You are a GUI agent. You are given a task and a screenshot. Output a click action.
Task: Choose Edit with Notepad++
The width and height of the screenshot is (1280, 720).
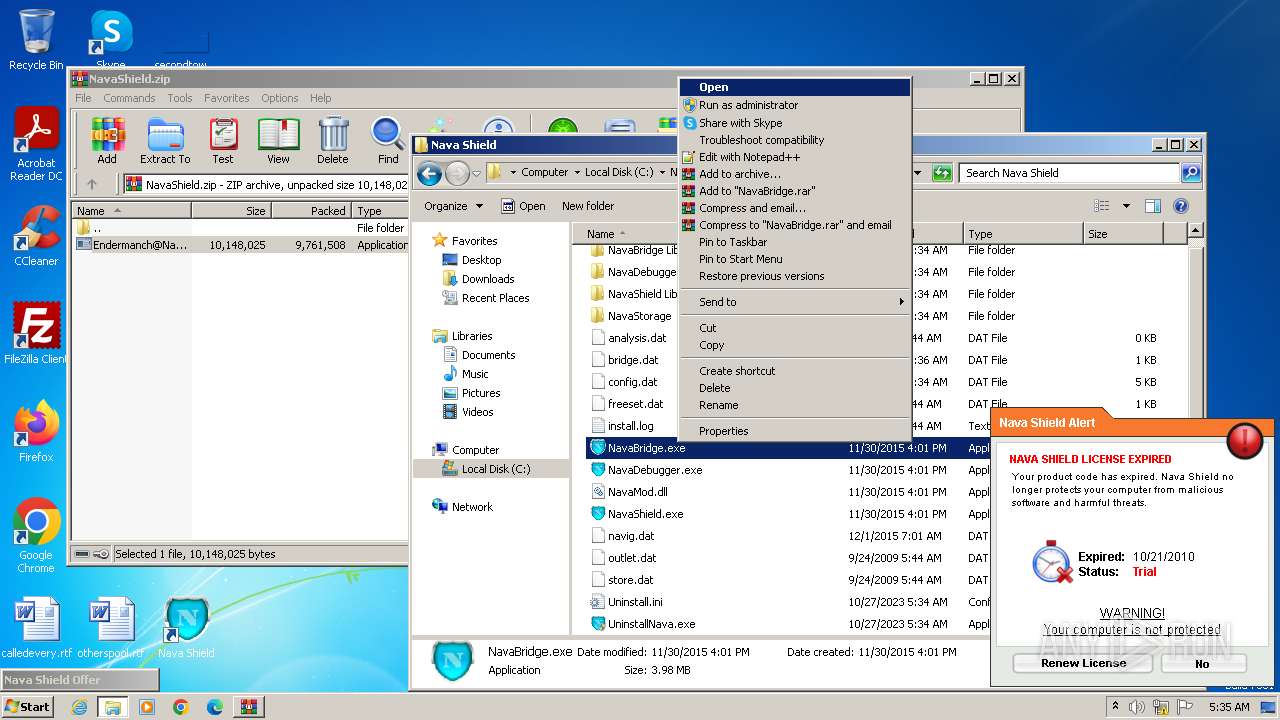(794, 157)
